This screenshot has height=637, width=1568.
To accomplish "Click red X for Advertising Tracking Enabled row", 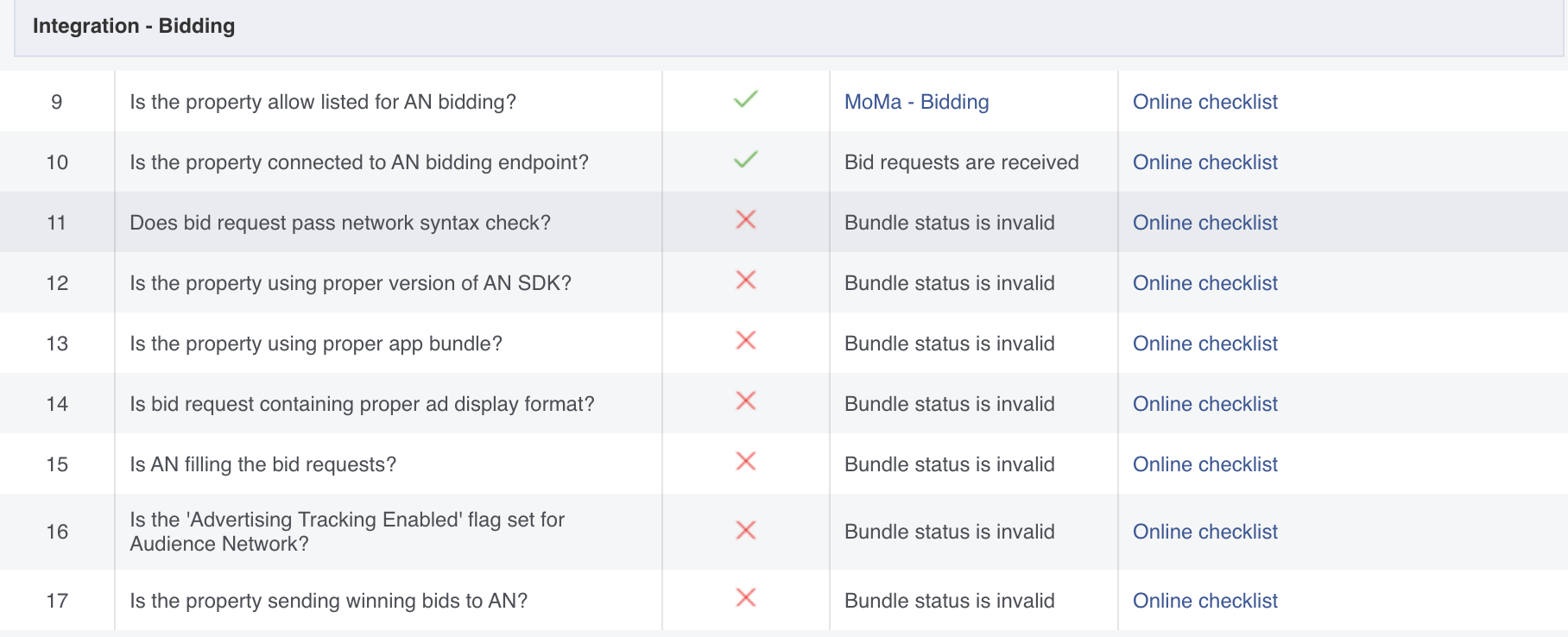I will click(x=746, y=530).
